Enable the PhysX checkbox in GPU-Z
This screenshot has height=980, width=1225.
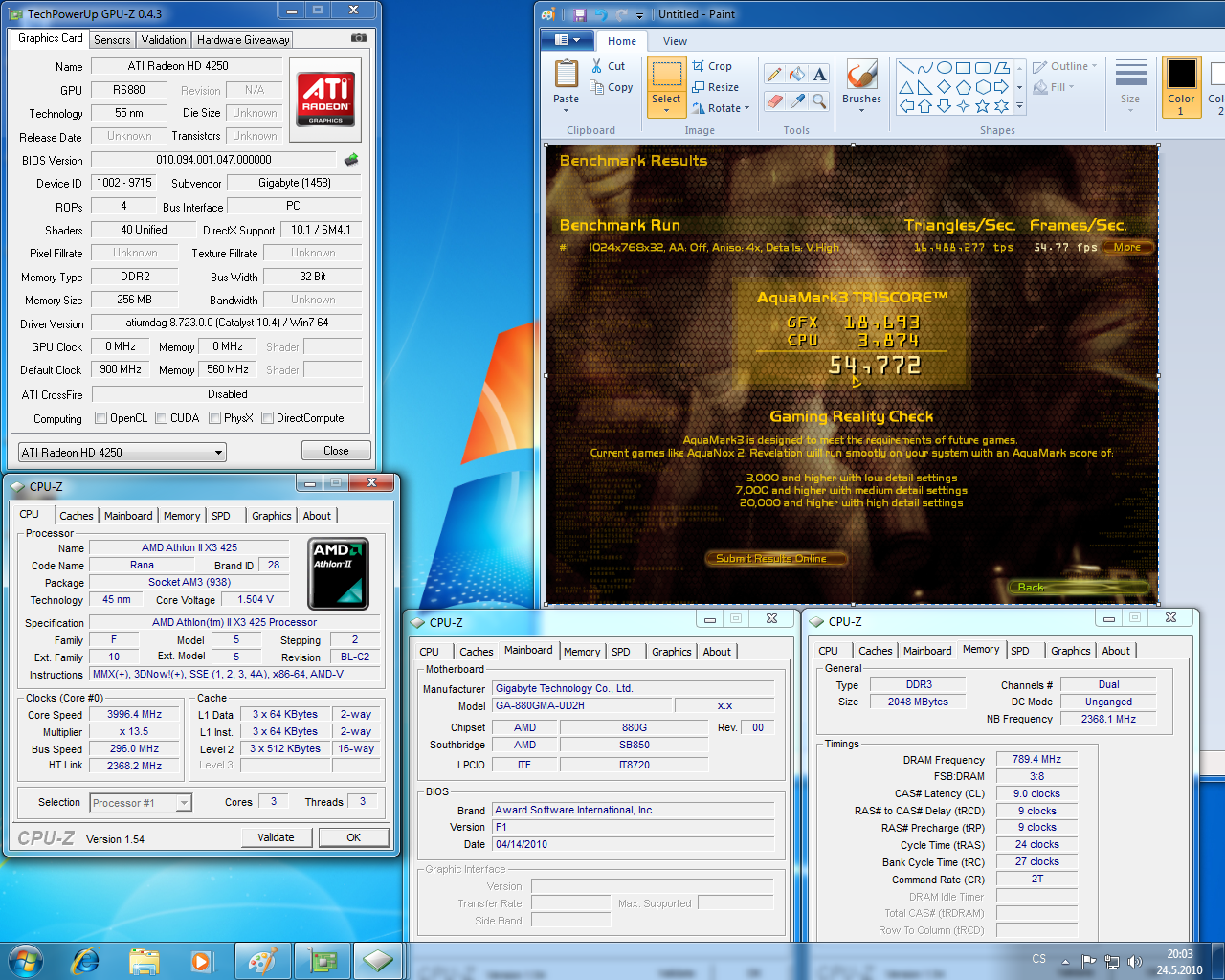click(x=214, y=418)
